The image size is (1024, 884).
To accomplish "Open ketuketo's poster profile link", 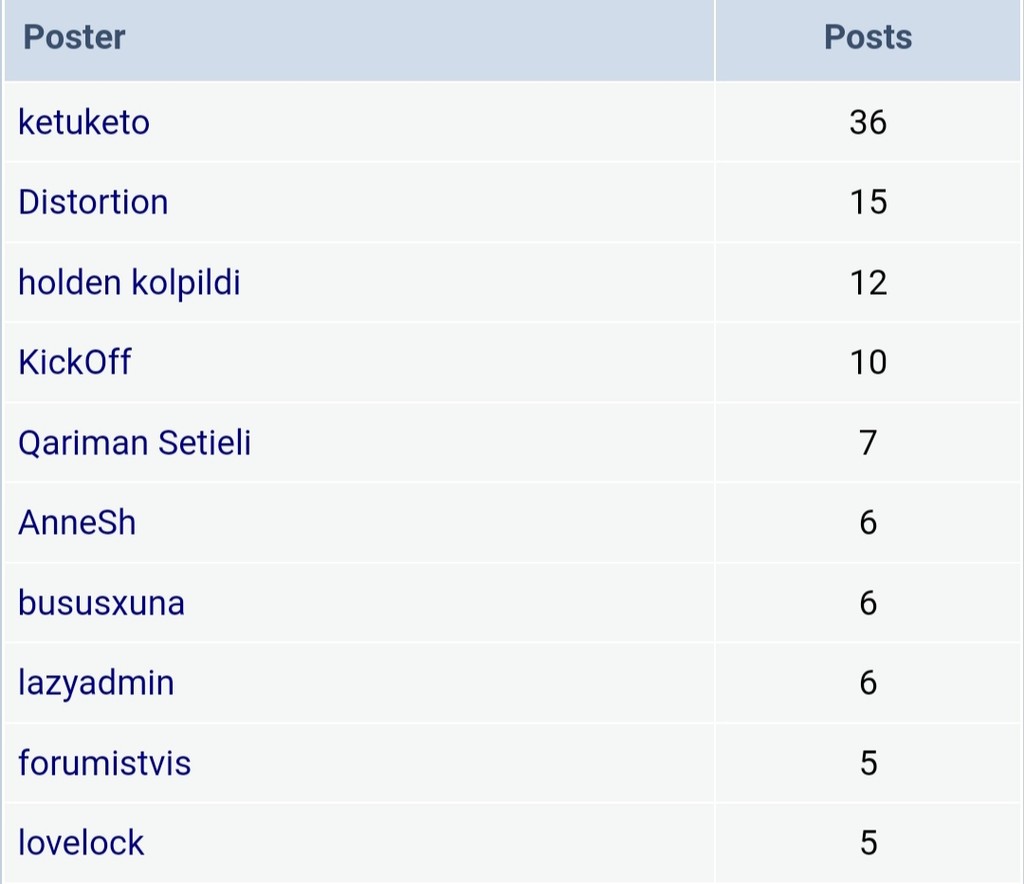I will coord(84,123).
